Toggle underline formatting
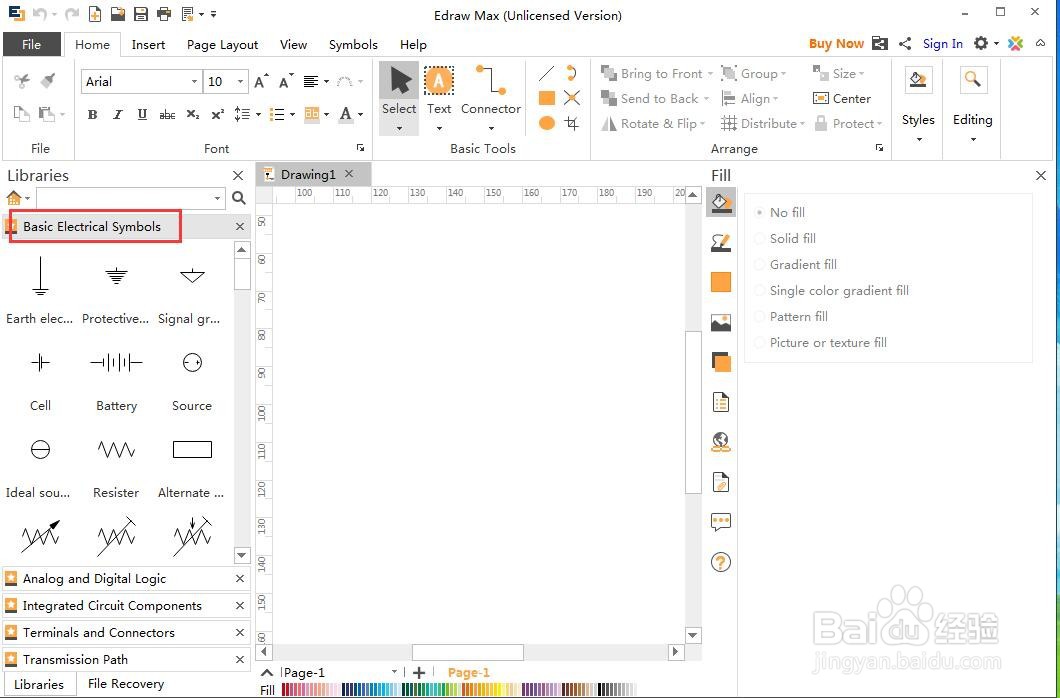This screenshot has width=1060, height=698. coord(142,114)
